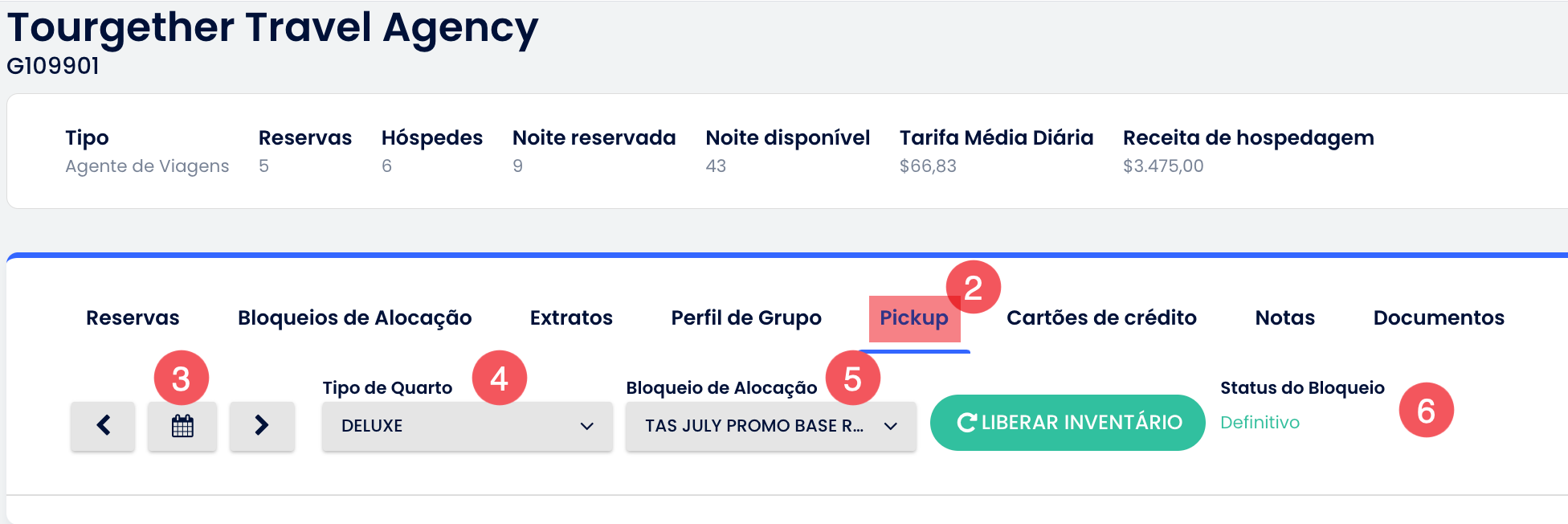The image size is (1568, 524).
Task: Switch to the Notas tab
Action: tap(1285, 317)
